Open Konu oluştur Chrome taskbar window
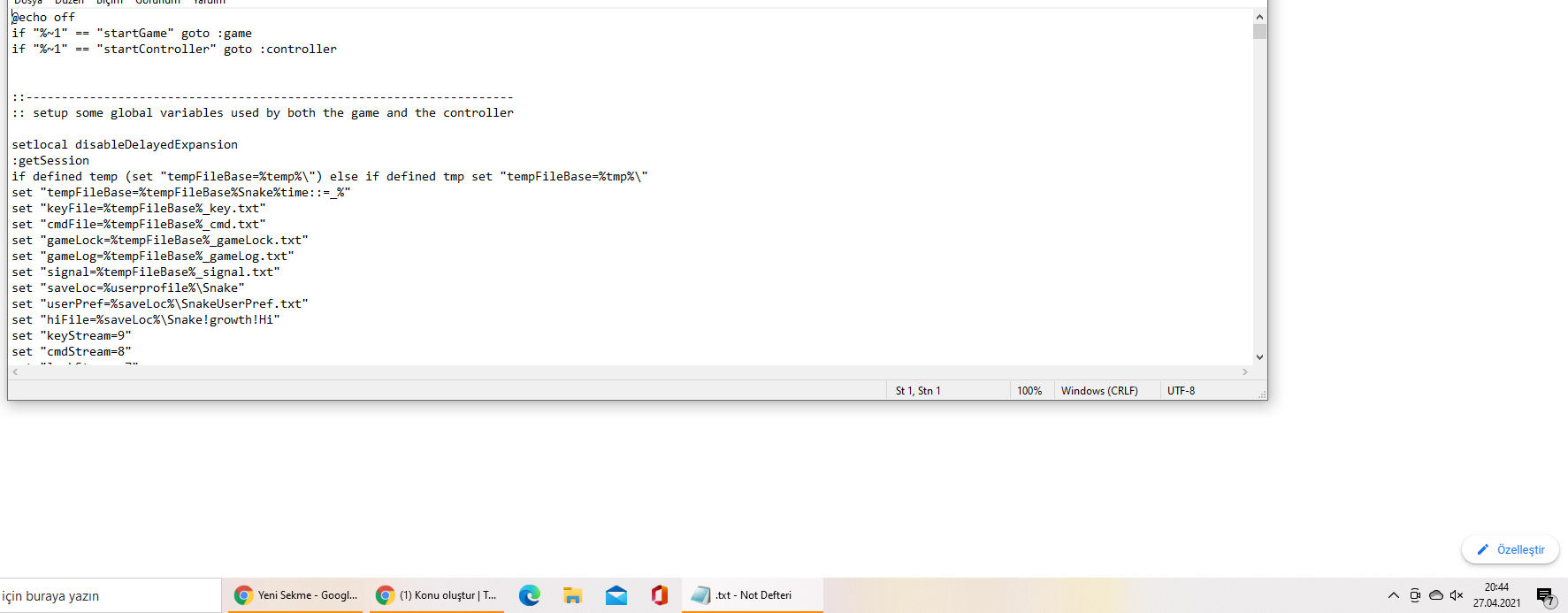This screenshot has width=1568, height=613. (x=435, y=595)
